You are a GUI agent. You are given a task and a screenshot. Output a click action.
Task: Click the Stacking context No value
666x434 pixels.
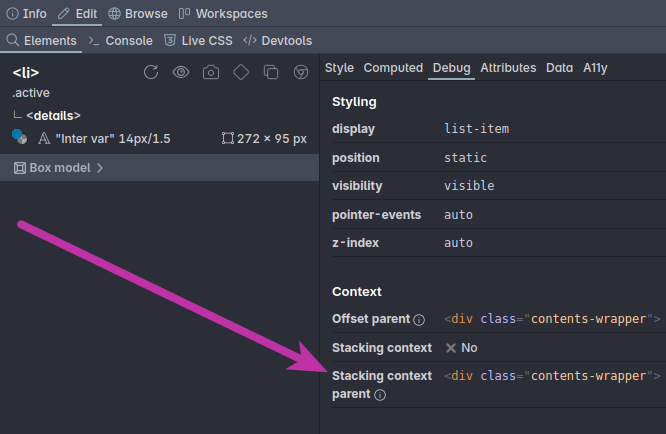pos(461,348)
